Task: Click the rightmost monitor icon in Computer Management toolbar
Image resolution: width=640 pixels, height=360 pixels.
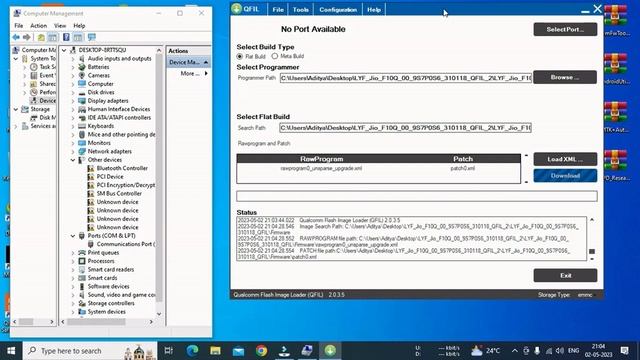Action: (92, 37)
